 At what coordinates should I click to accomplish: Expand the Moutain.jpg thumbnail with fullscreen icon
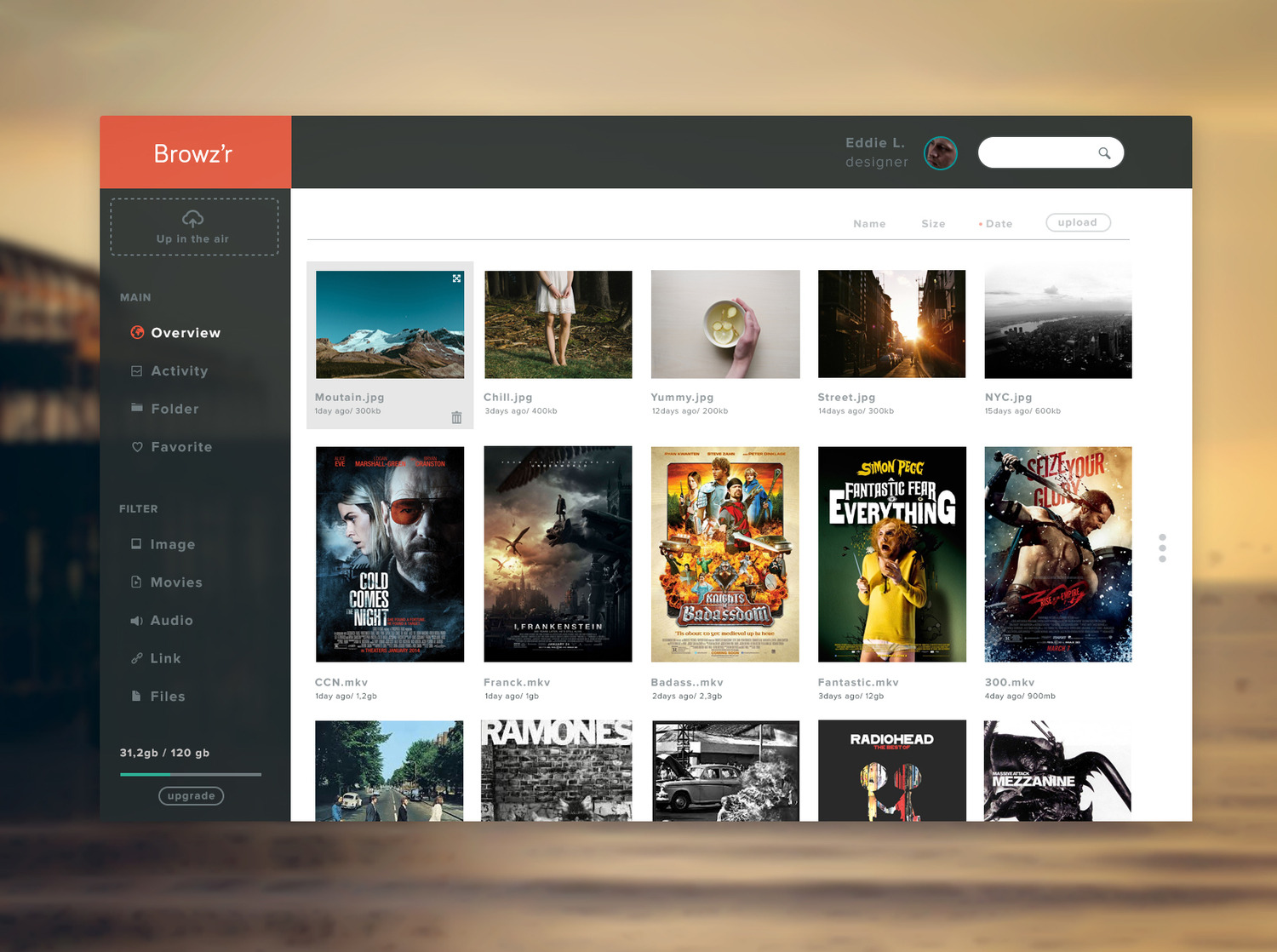click(x=456, y=278)
